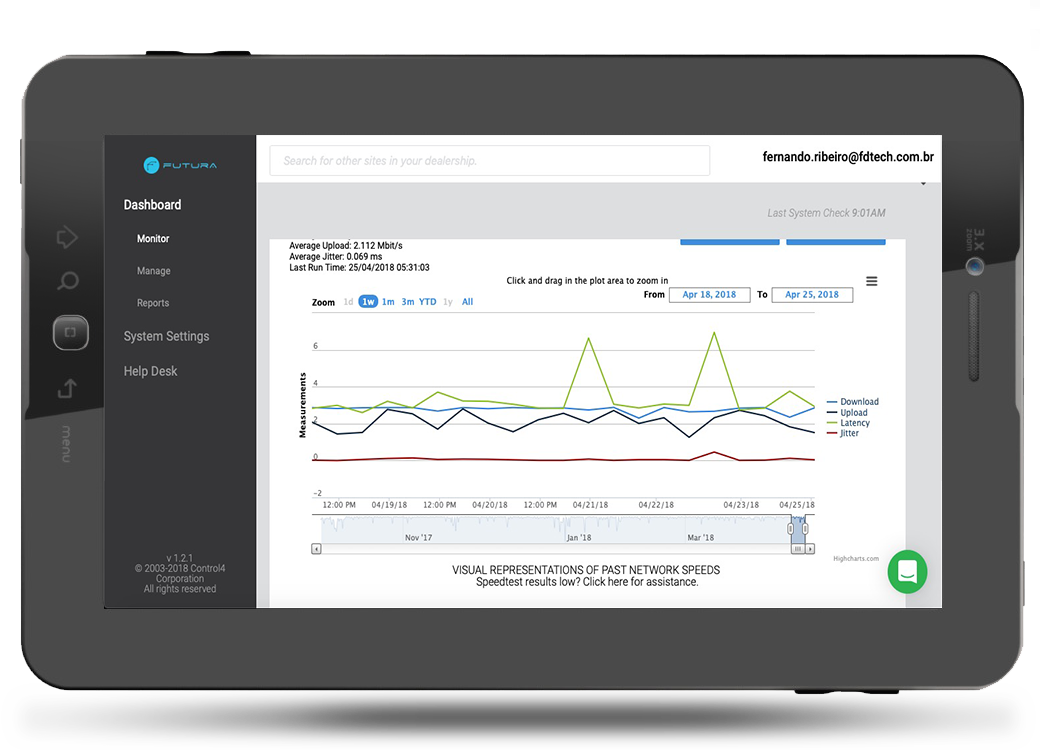Click the navigator scrollbar left arrow
This screenshot has width=1040, height=750.
[x=316, y=549]
